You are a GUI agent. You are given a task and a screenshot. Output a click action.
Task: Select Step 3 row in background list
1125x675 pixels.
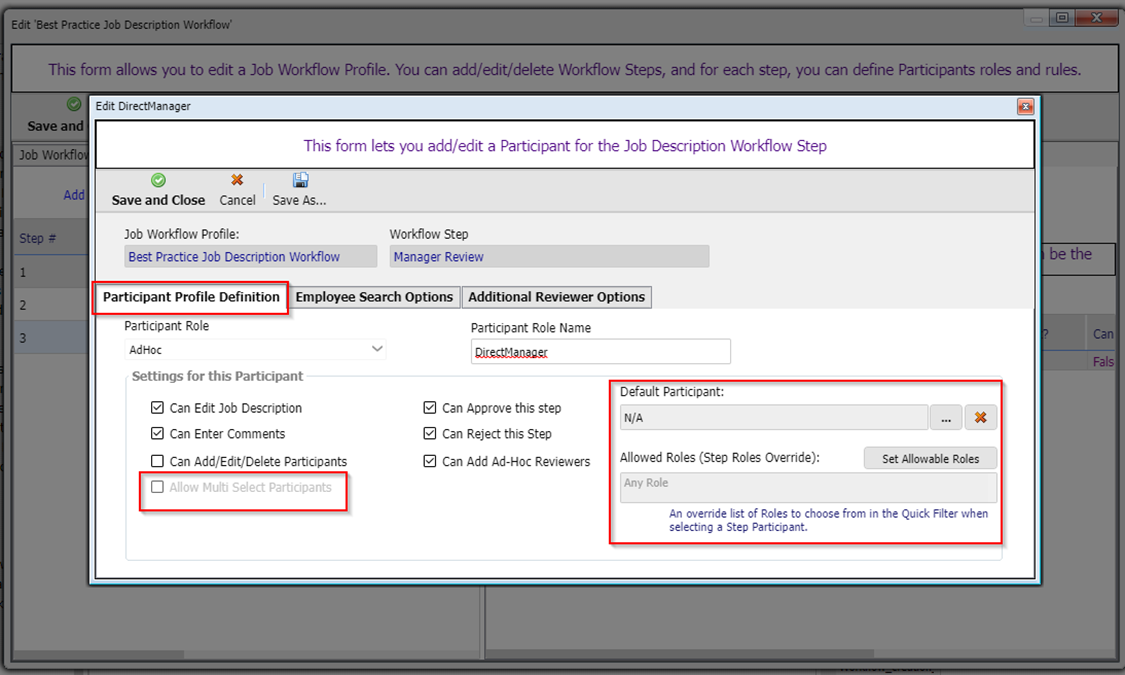coord(50,338)
